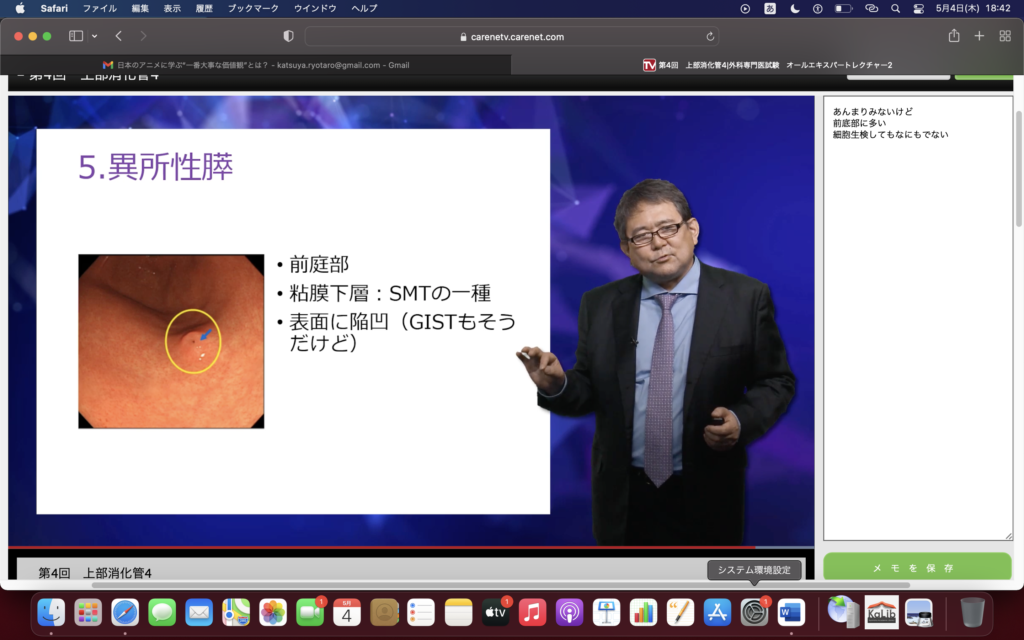This screenshot has width=1024, height=640.
Task: Reload the page with refresh icon
Action: pyautogui.click(x=710, y=36)
